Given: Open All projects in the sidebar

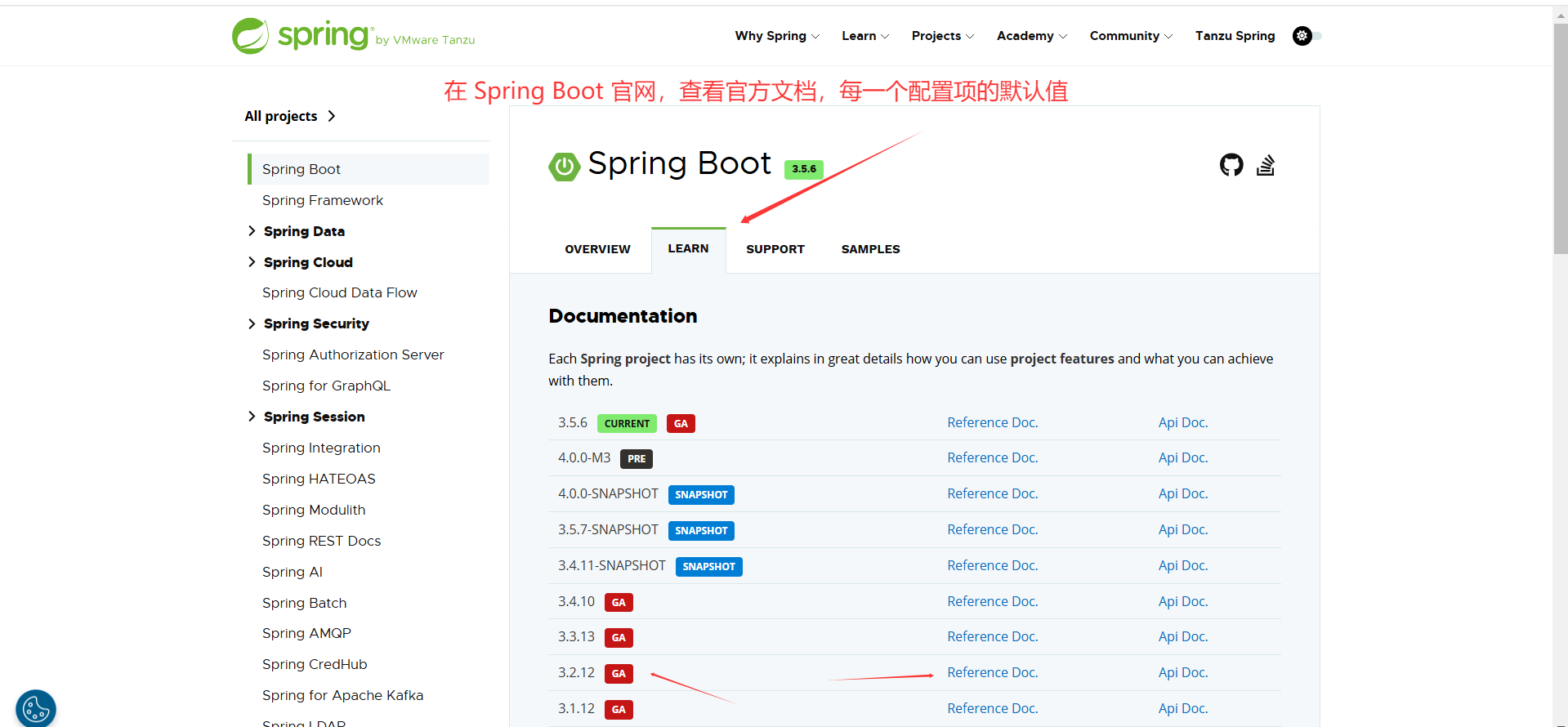Looking at the screenshot, I should [x=290, y=116].
